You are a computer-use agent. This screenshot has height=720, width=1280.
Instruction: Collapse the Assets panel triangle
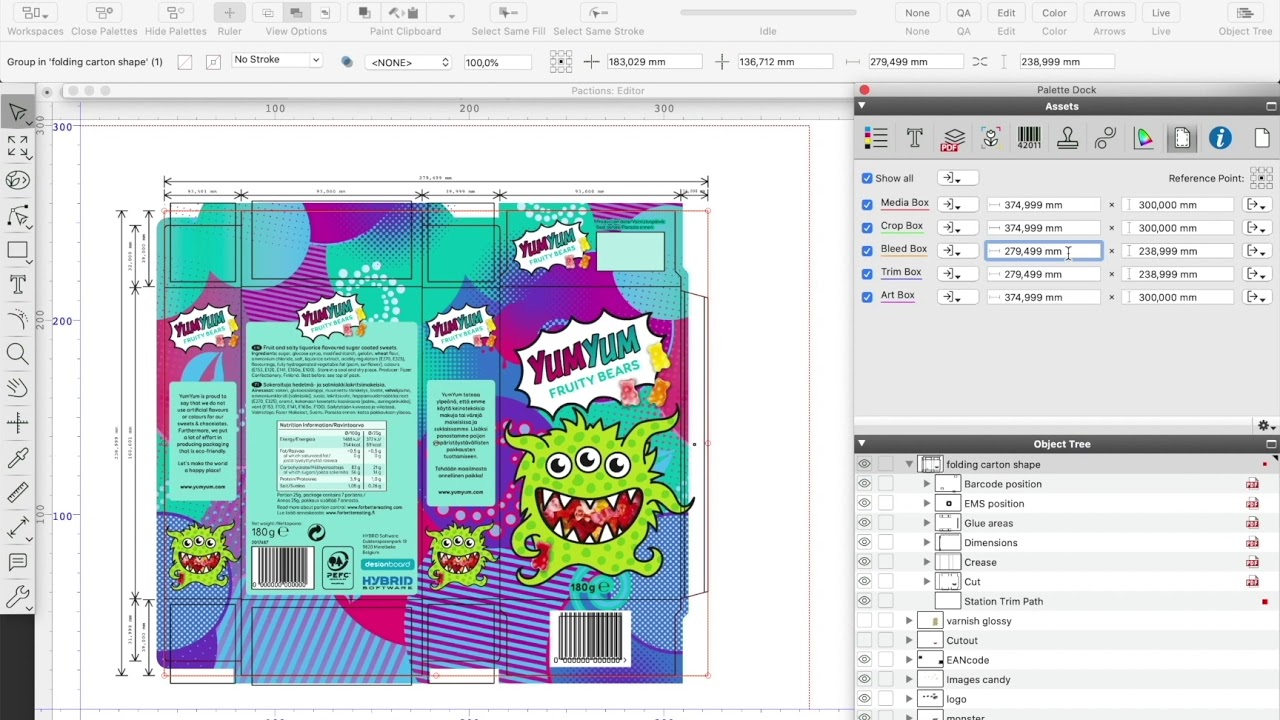coord(862,106)
